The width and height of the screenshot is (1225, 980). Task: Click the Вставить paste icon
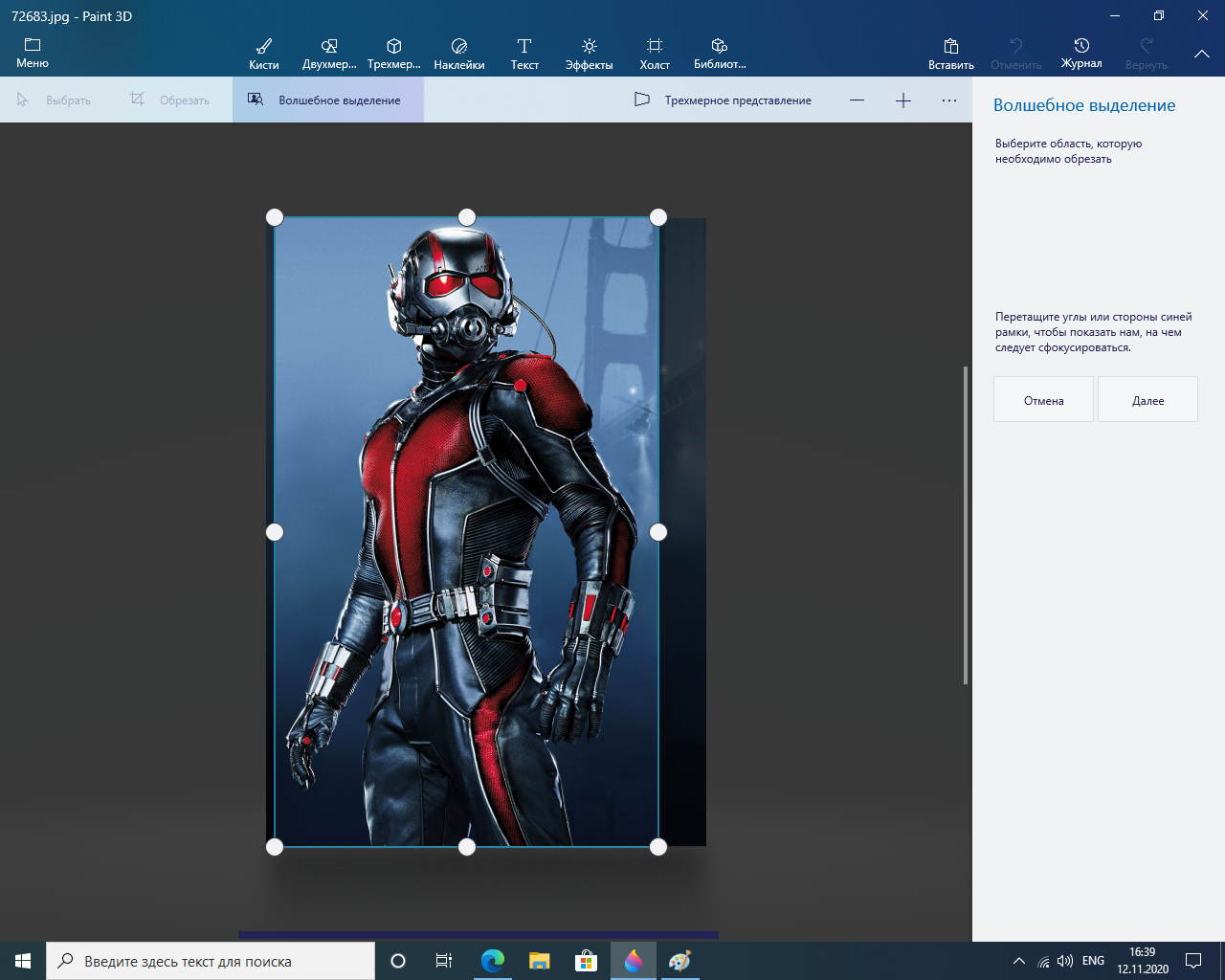click(x=950, y=54)
